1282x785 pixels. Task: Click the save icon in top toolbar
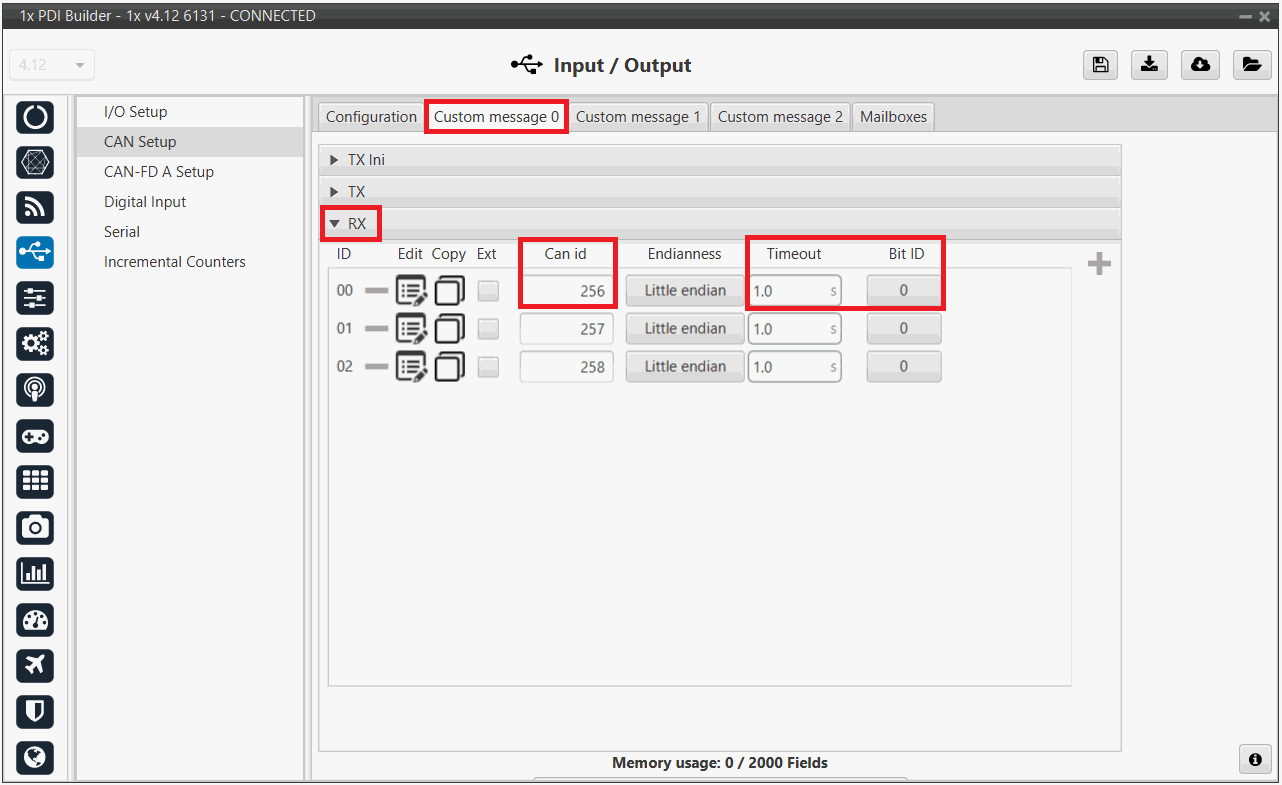pos(1100,65)
